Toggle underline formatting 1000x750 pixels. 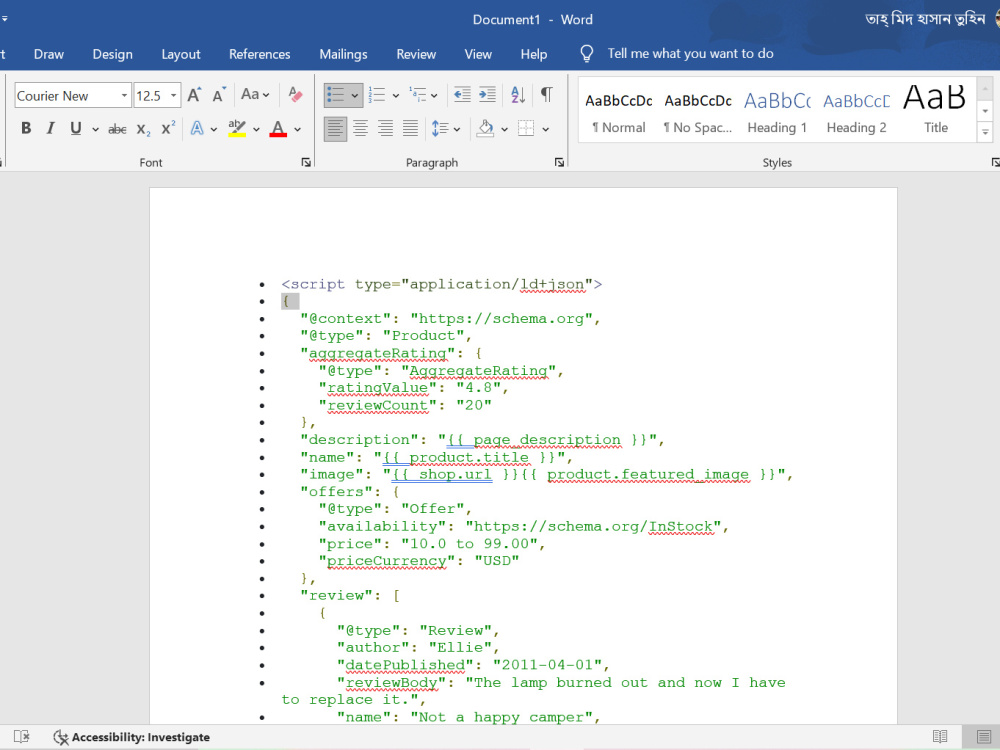[x=76, y=129]
